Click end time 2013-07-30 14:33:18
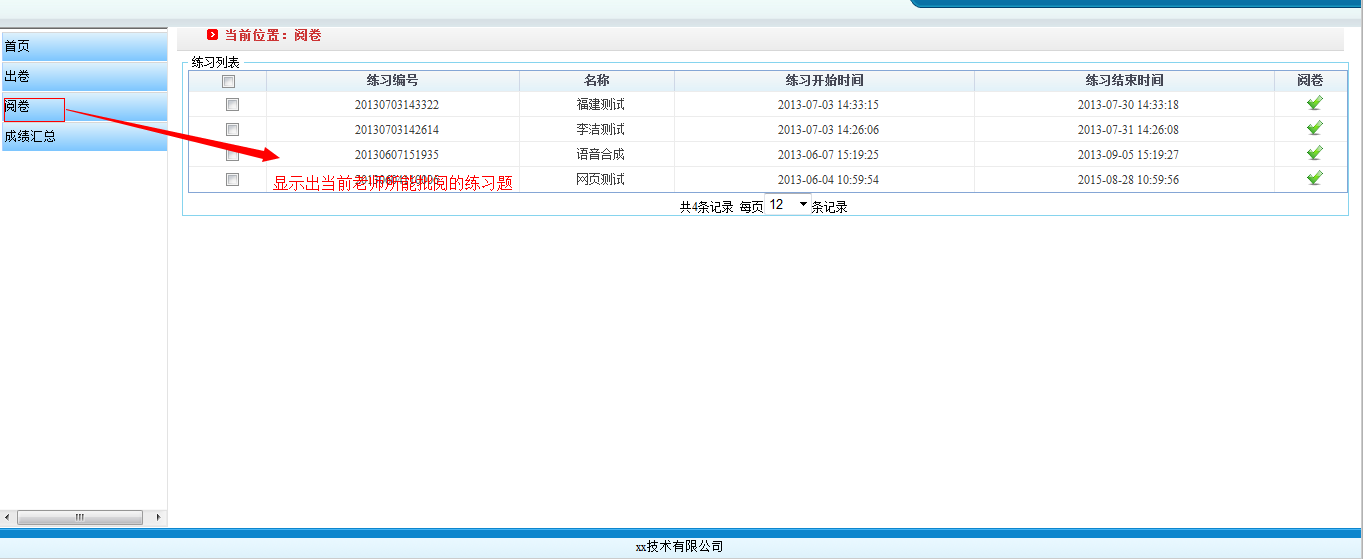This screenshot has width=1363, height=559. coord(1128,104)
